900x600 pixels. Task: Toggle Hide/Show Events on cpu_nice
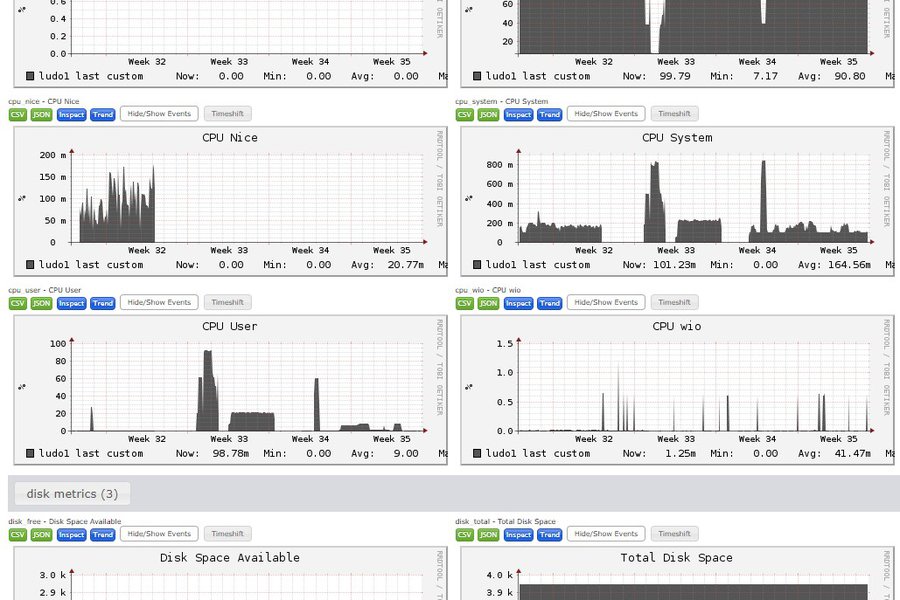[x=159, y=114]
